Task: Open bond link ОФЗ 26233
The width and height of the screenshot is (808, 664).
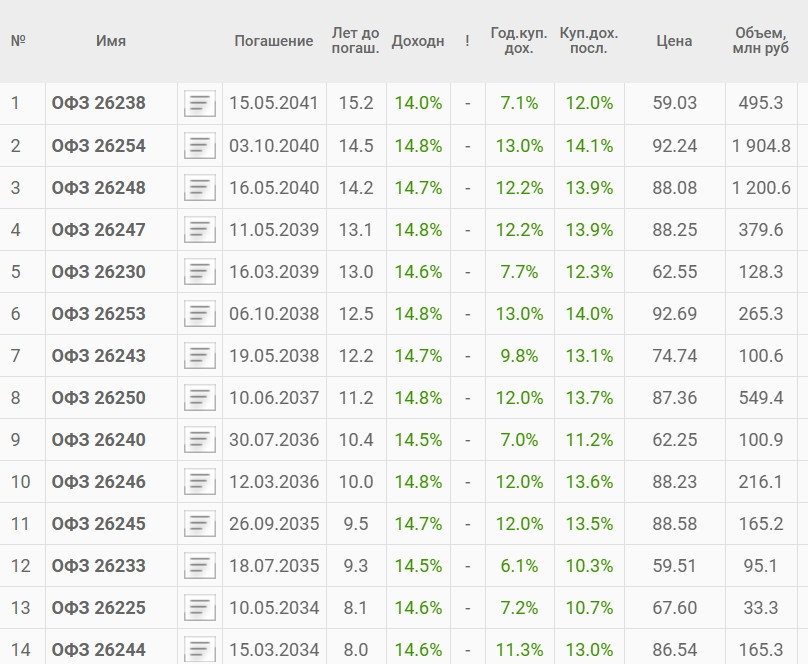Action: click(98, 566)
